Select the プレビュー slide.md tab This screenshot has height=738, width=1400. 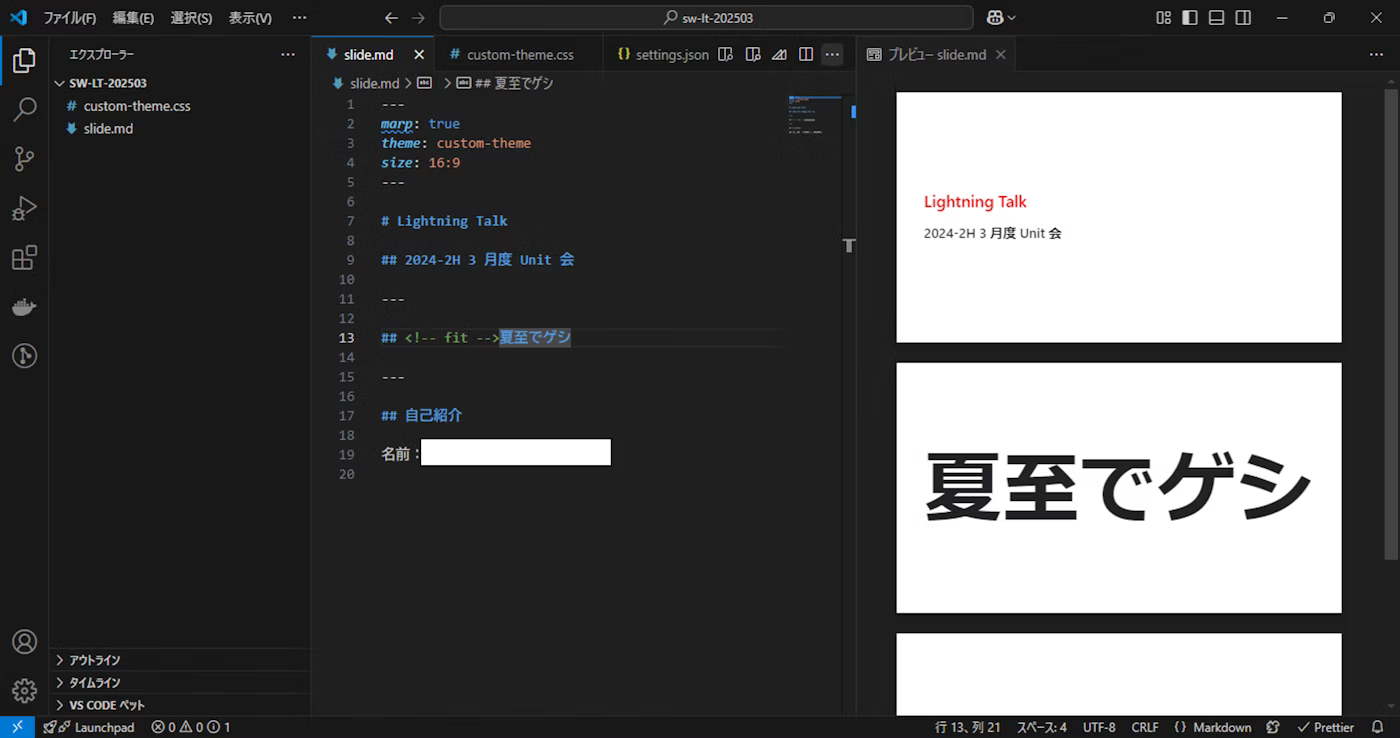pyautogui.click(x=937, y=54)
